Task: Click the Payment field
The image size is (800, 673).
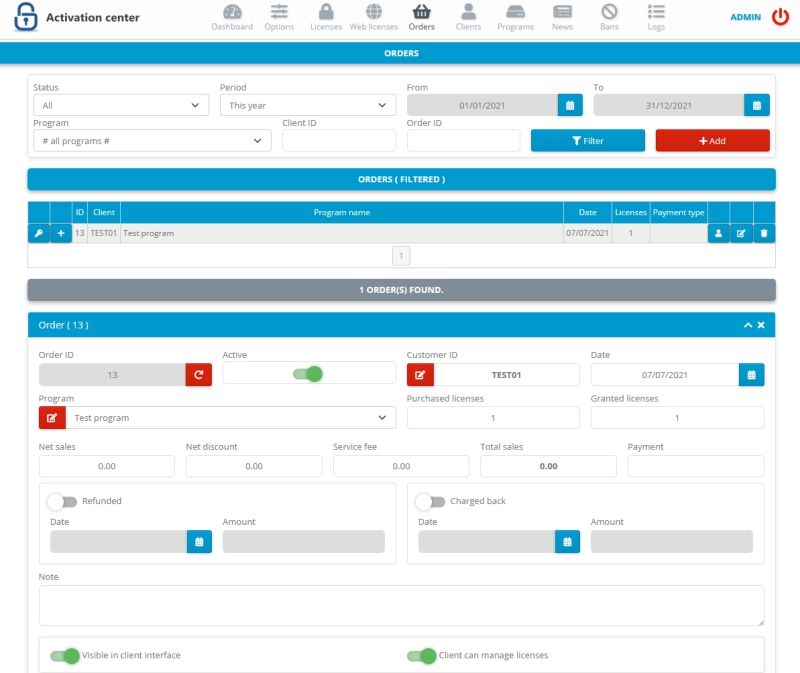Action: tap(696, 466)
